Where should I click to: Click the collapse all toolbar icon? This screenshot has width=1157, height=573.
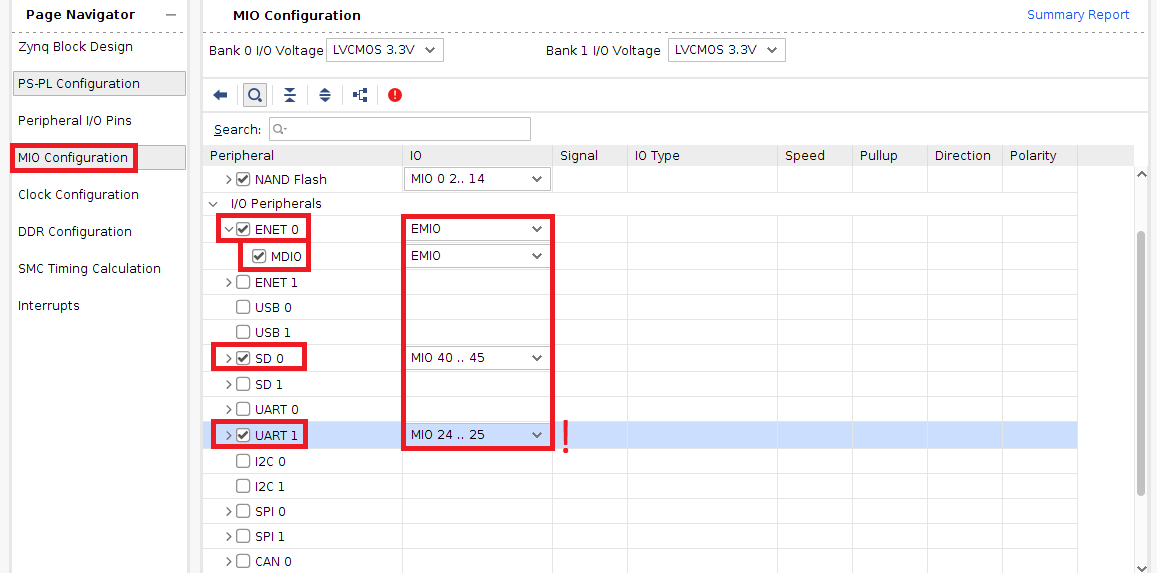point(290,95)
